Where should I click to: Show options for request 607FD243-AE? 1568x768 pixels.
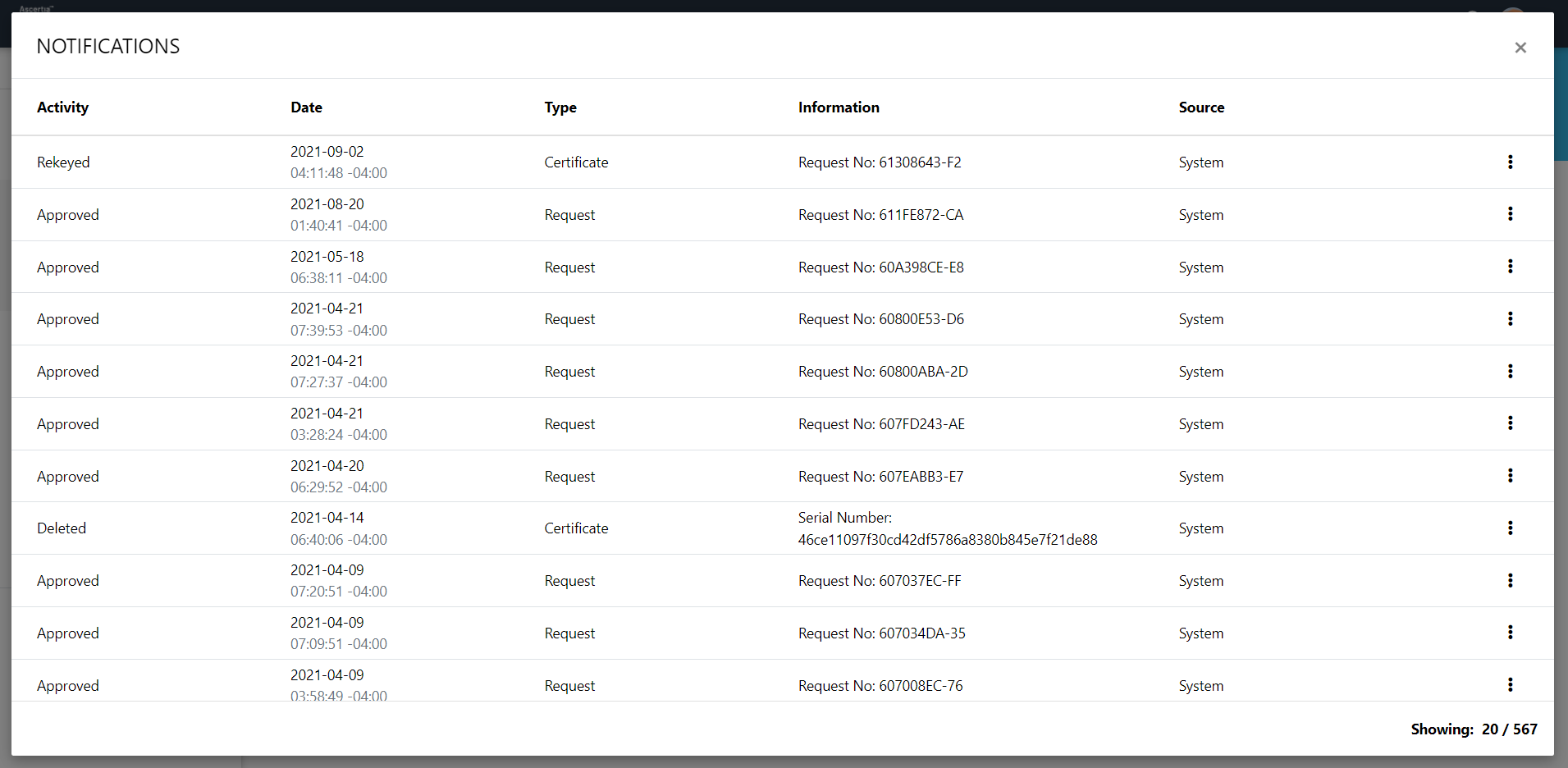click(x=1510, y=423)
